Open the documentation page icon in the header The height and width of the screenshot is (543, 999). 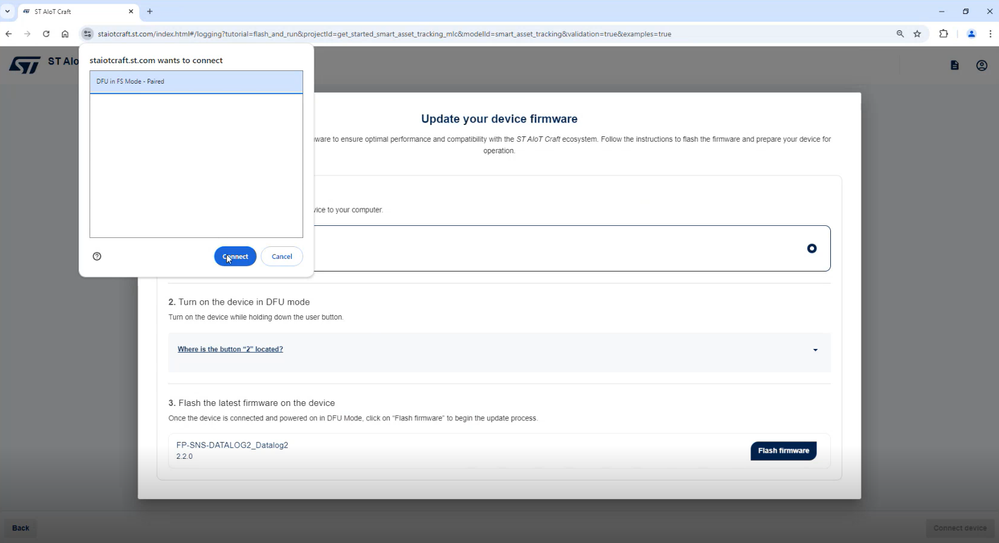click(x=954, y=65)
